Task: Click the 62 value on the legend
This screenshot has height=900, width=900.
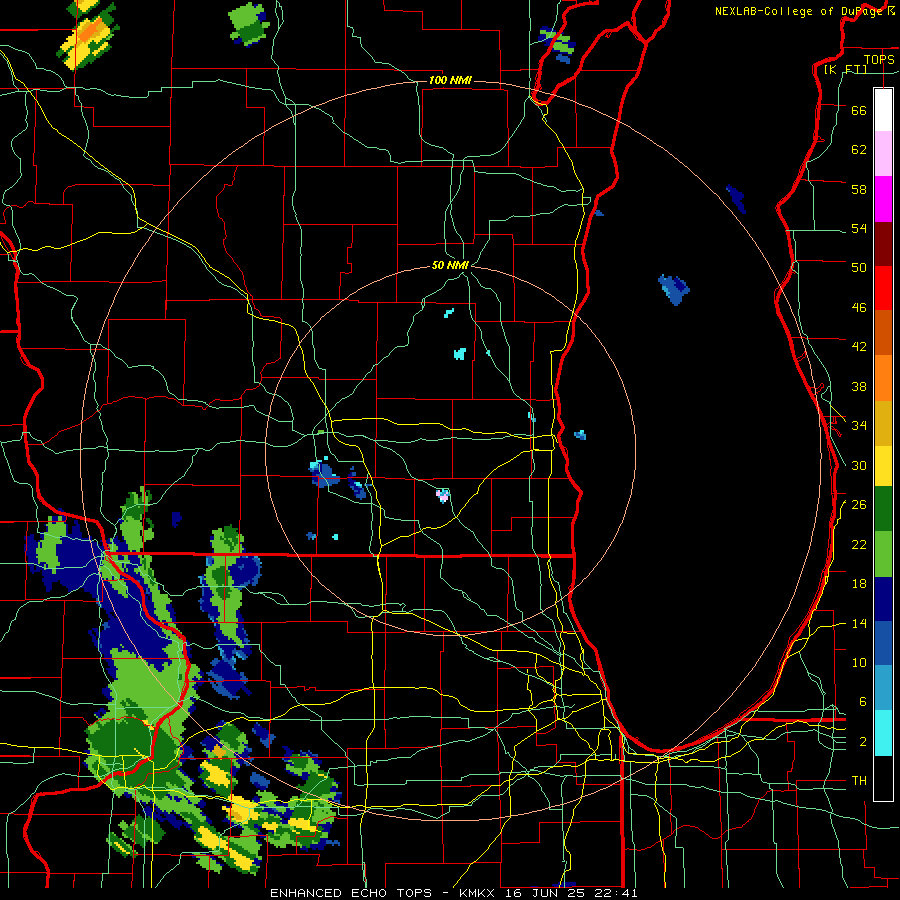Action: [859, 150]
